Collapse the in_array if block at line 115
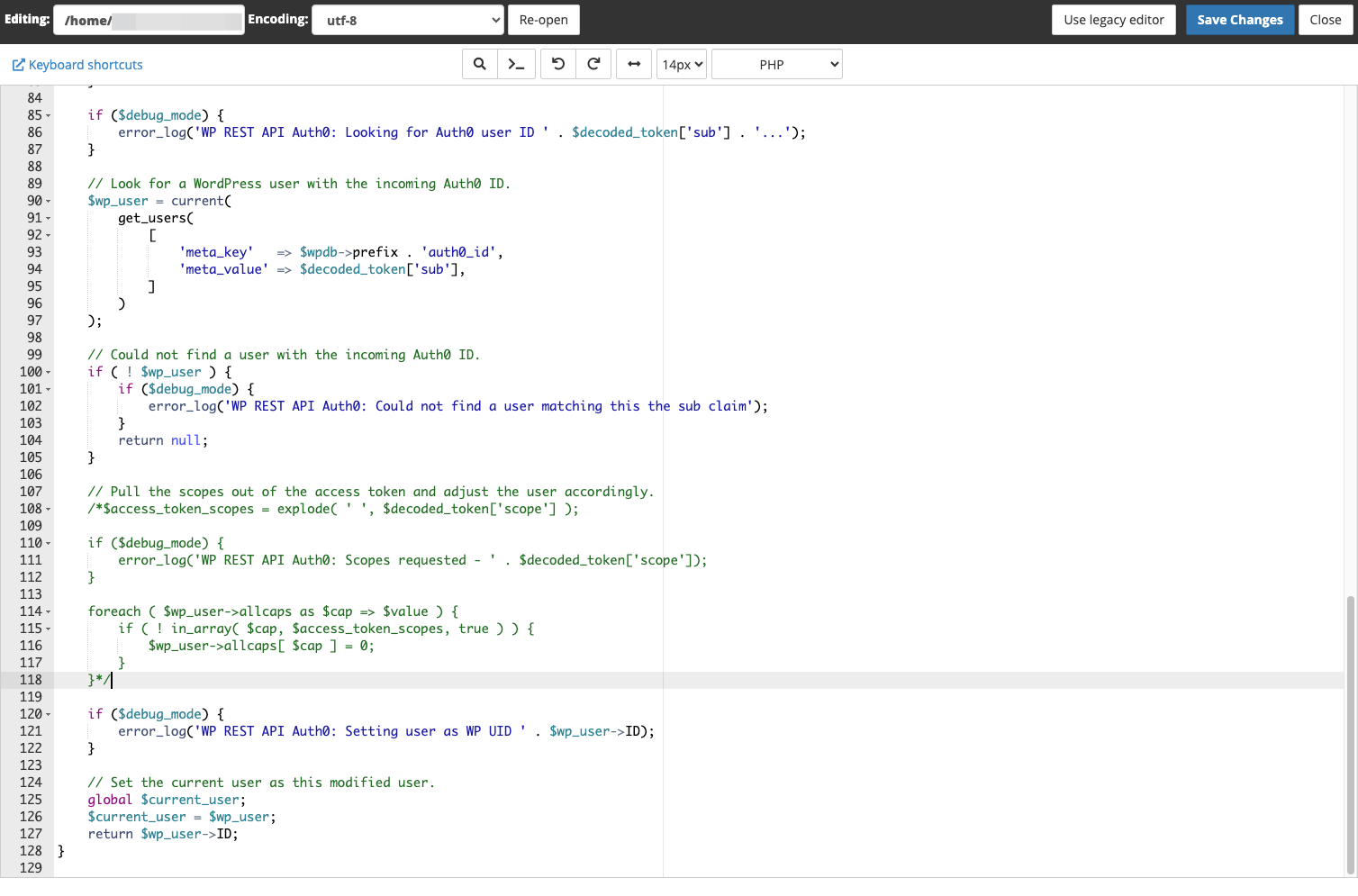The image size is (1358, 896). click(49, 629)
